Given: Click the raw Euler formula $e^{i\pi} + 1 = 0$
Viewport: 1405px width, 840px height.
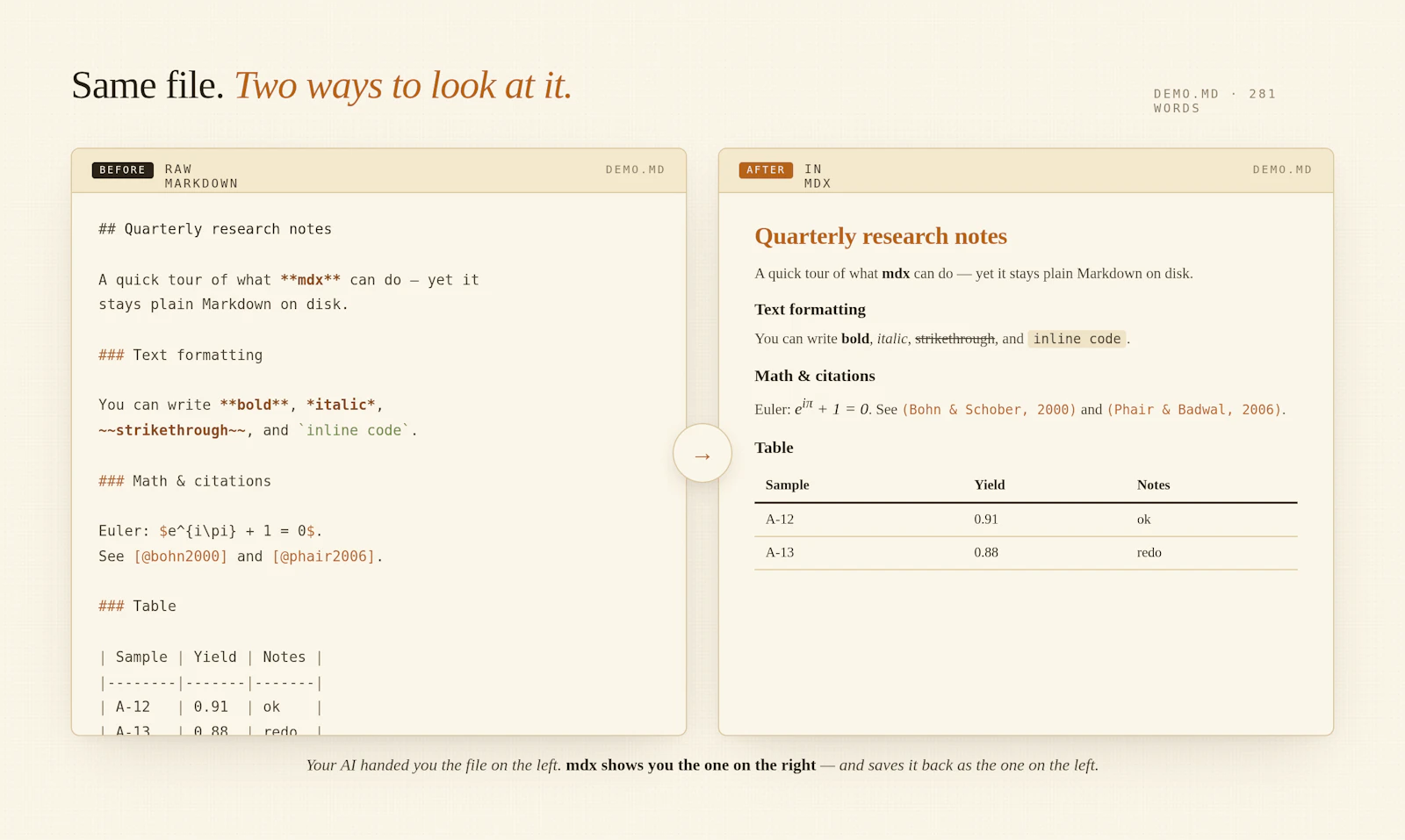Looking at the screenshot, I should (237, 531).
